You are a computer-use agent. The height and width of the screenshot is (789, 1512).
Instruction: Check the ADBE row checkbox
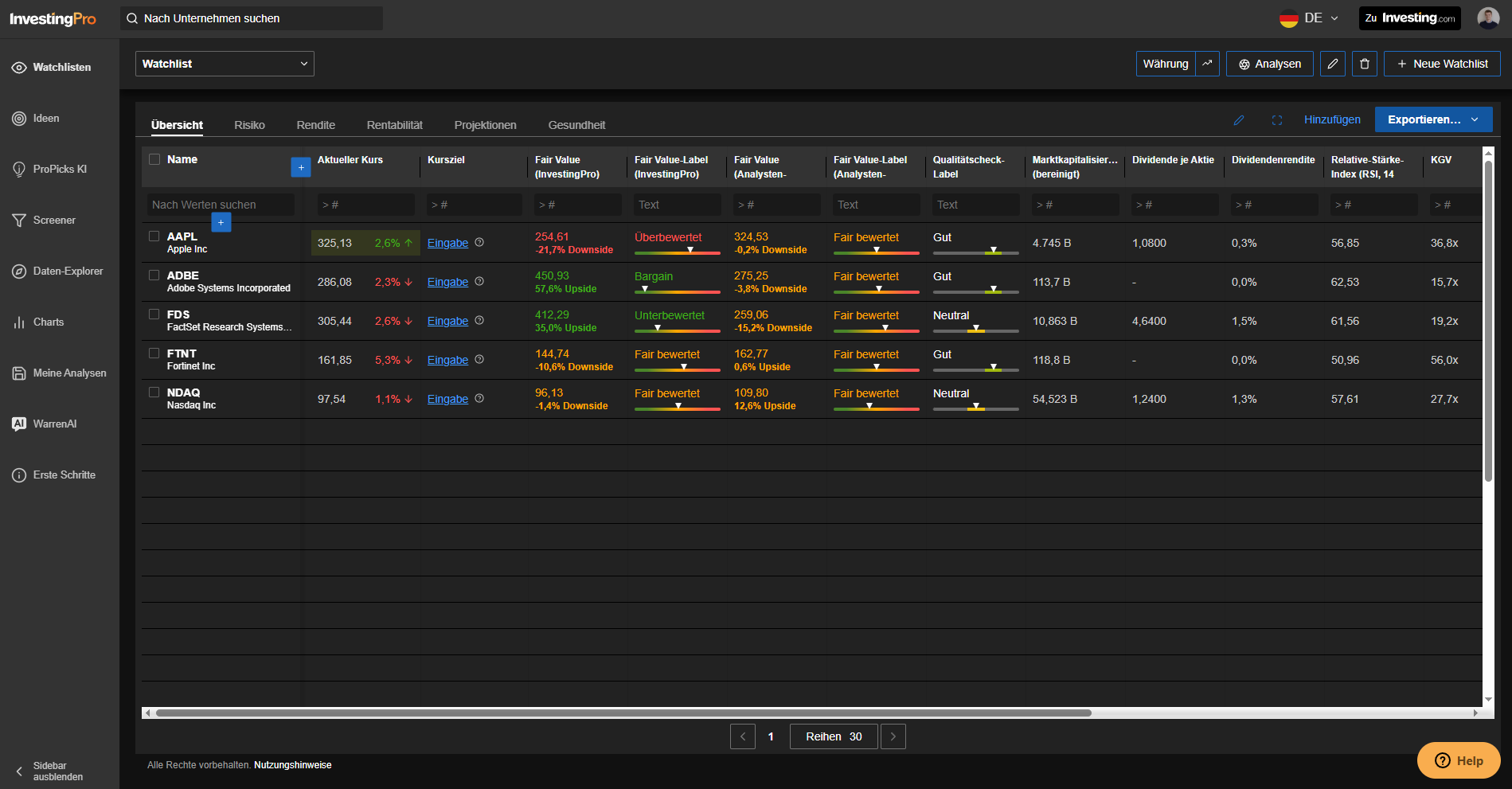pyautogui.click(x=154, y=275)
